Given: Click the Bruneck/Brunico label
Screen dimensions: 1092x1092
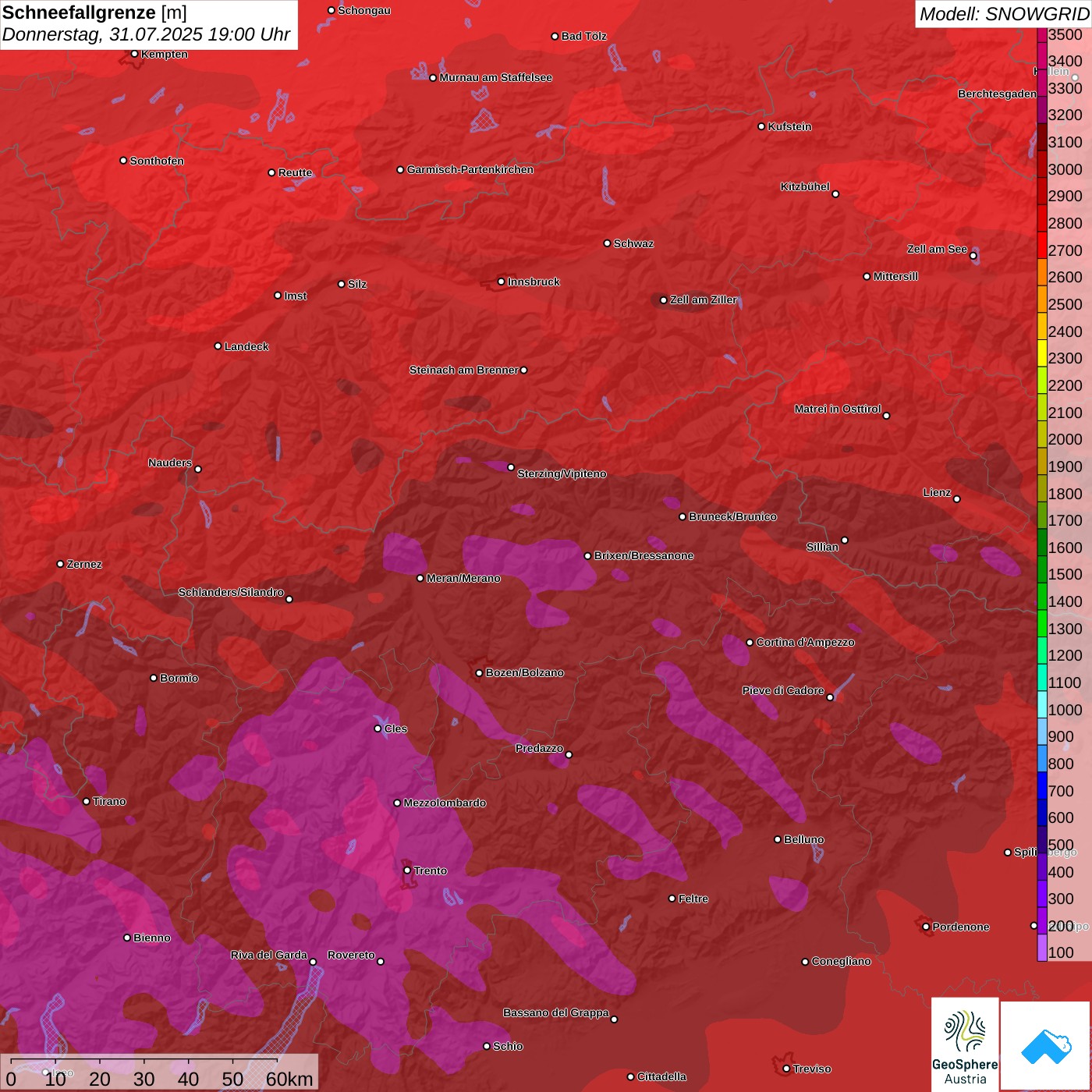Looking at the screenshot, I should click(x=732, y=516).
